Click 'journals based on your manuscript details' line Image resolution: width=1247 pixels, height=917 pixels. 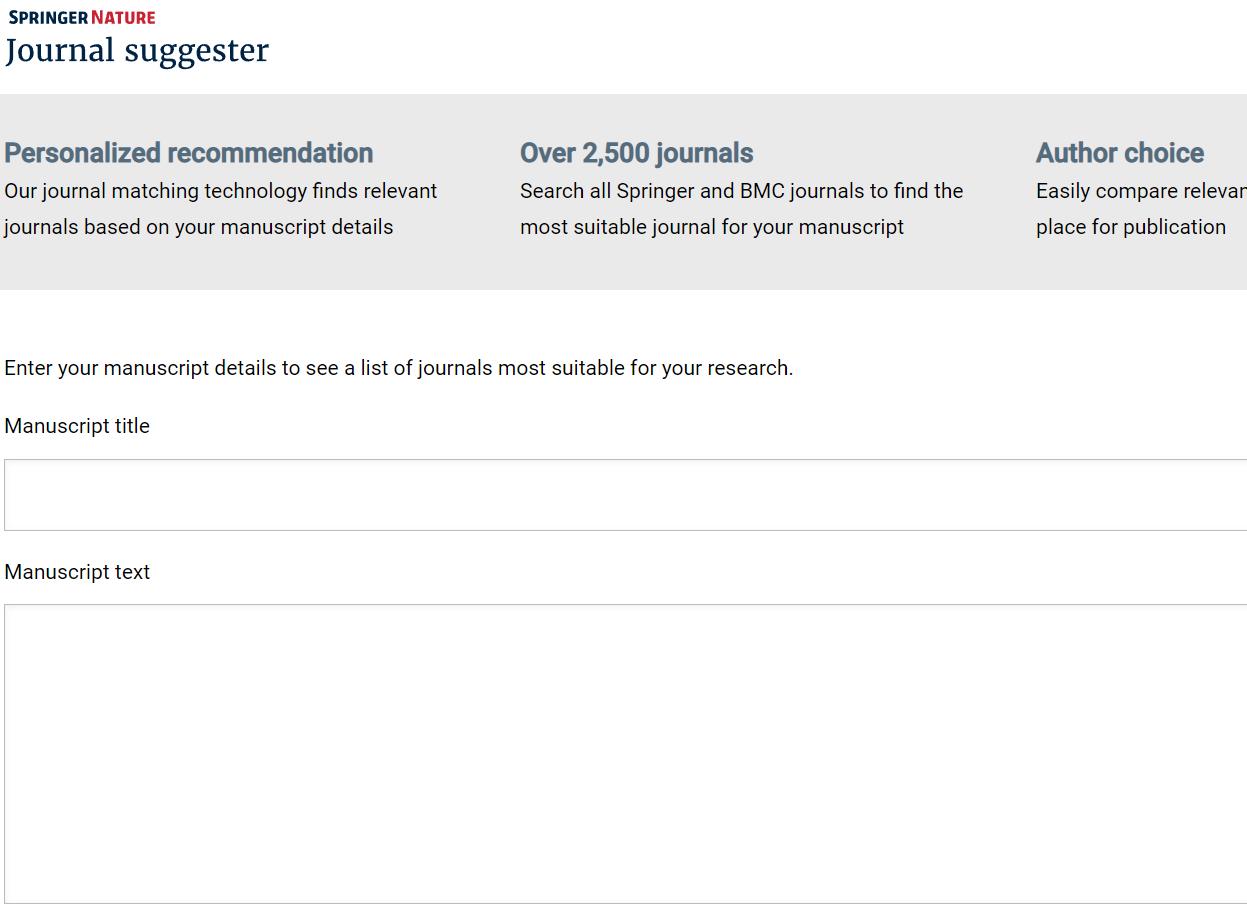(198, 227)
